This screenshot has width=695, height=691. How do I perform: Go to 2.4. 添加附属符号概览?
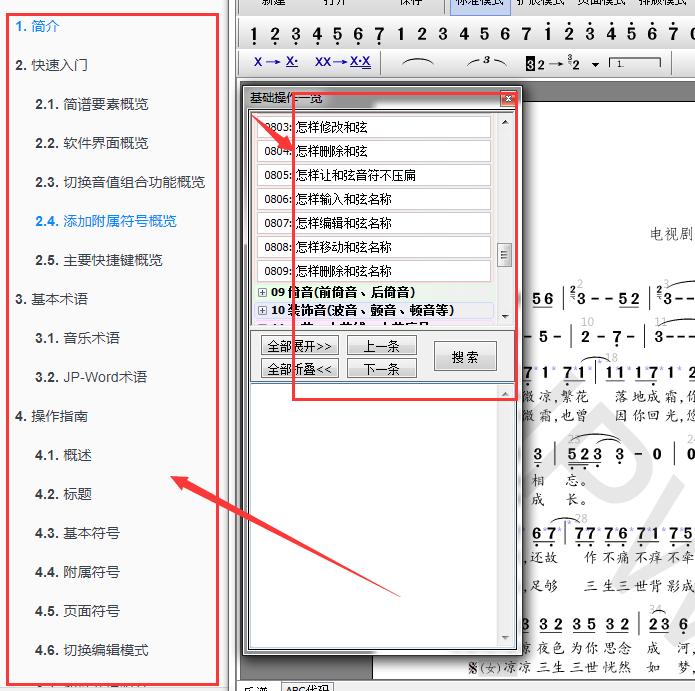106,221
